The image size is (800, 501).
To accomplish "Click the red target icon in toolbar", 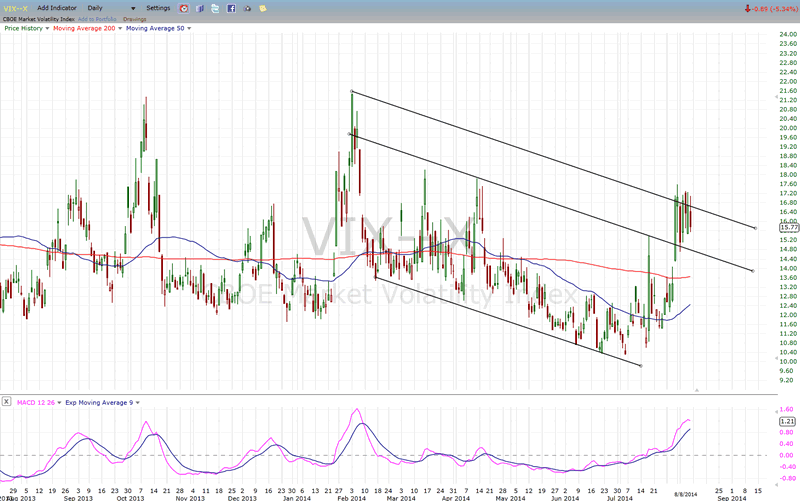I will click(182, 8).
